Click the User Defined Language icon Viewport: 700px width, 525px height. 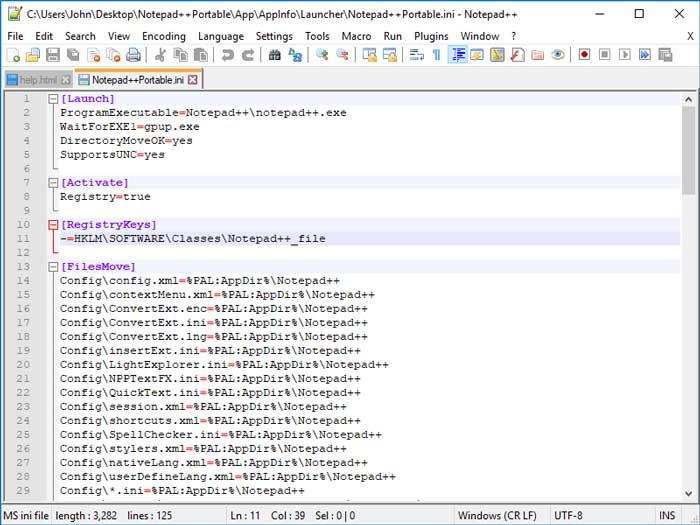pyautogui.click(x=477, y=55)
